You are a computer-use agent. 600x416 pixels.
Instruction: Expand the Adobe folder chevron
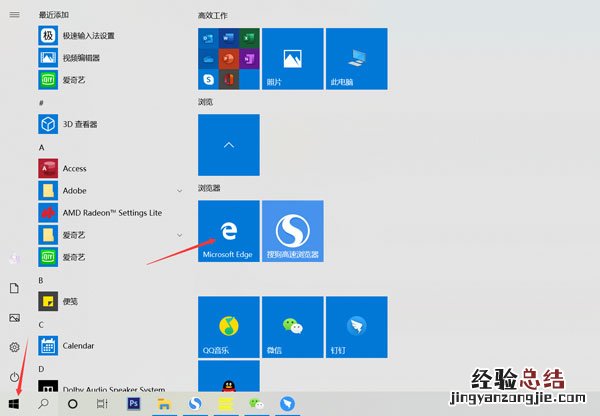[x=179, y=190]
